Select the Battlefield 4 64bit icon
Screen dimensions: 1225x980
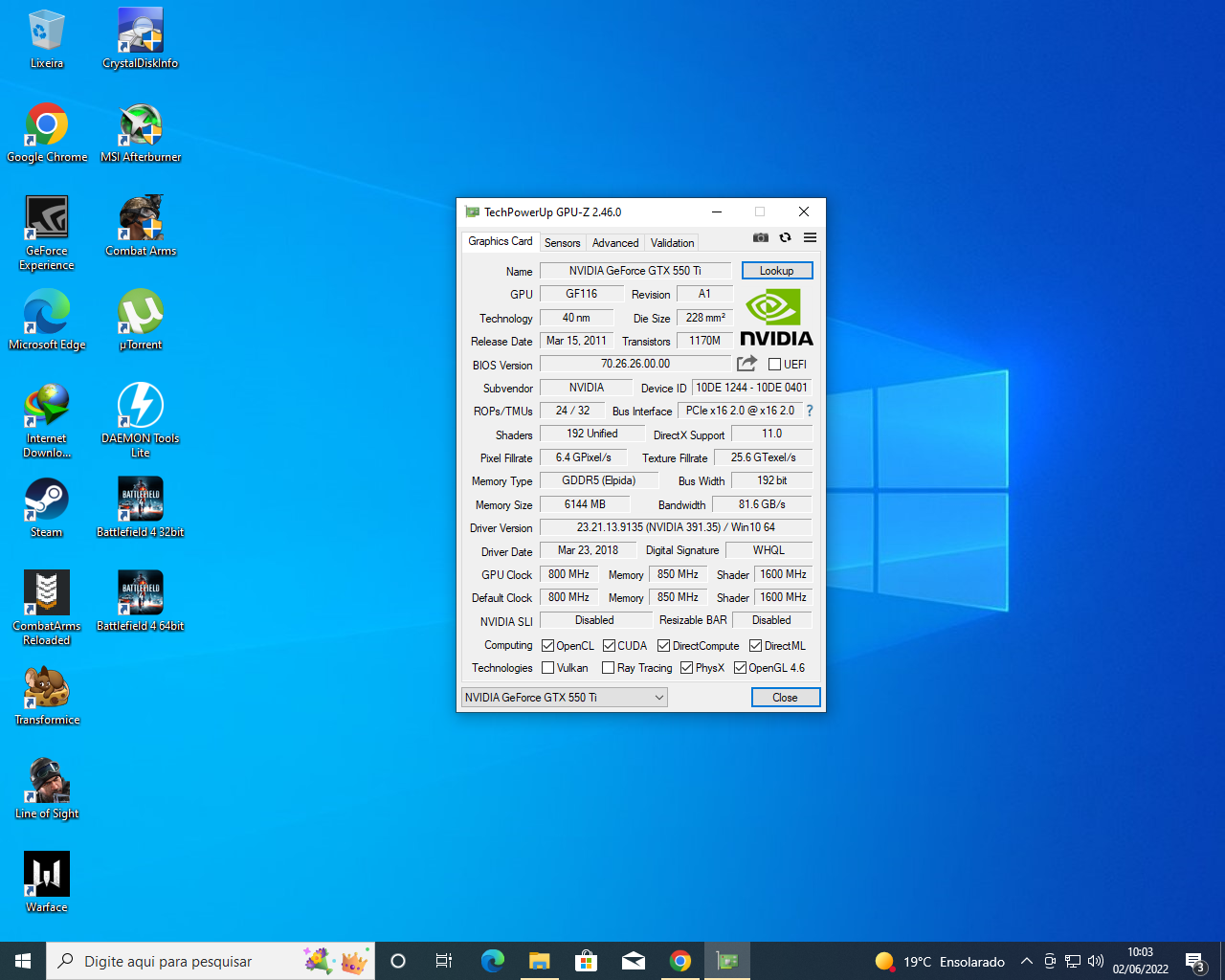pos(141,601)
